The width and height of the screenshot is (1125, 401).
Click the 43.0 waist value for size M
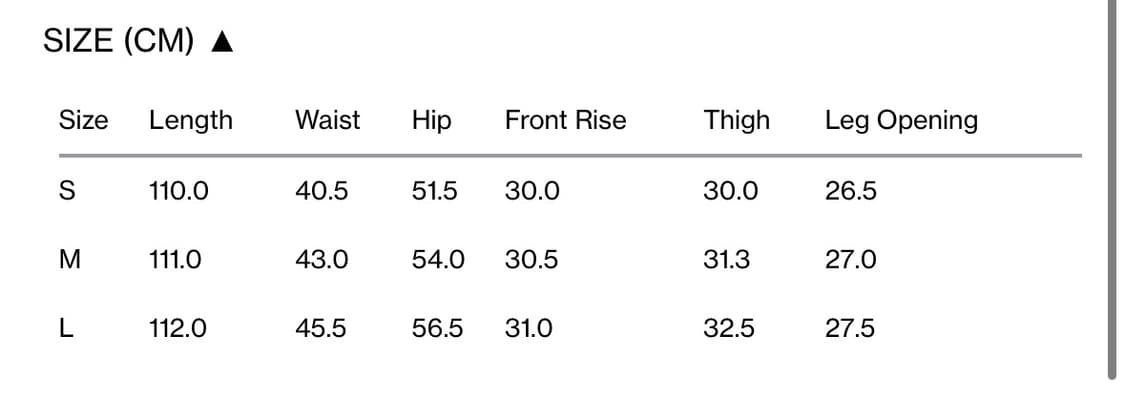click(322, 260)
